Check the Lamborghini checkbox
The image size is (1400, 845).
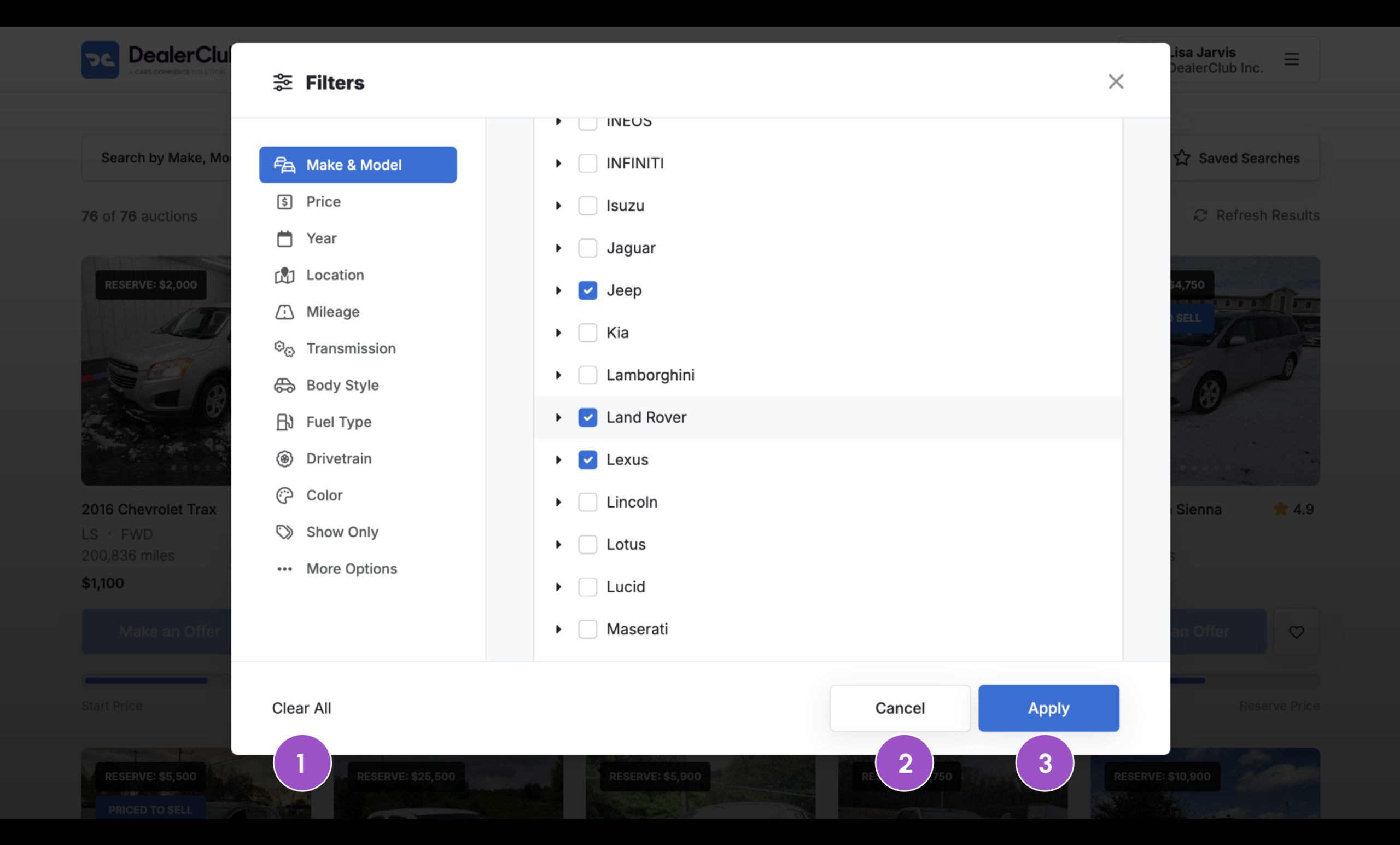point(587,375)
